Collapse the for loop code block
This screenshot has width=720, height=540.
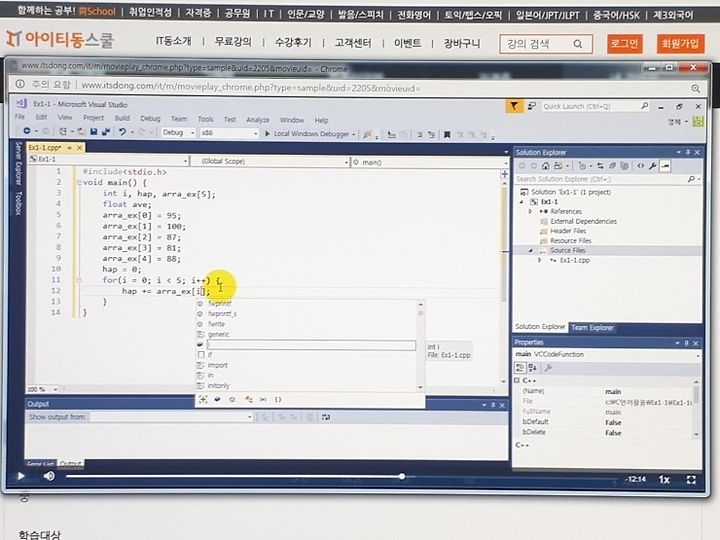79,280
